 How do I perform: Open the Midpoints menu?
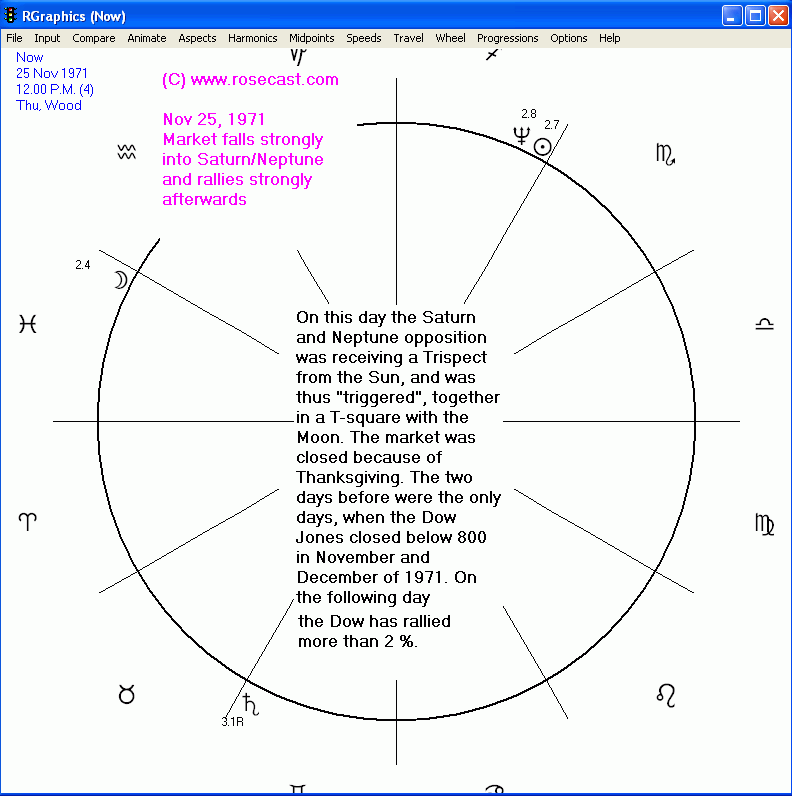312,38
